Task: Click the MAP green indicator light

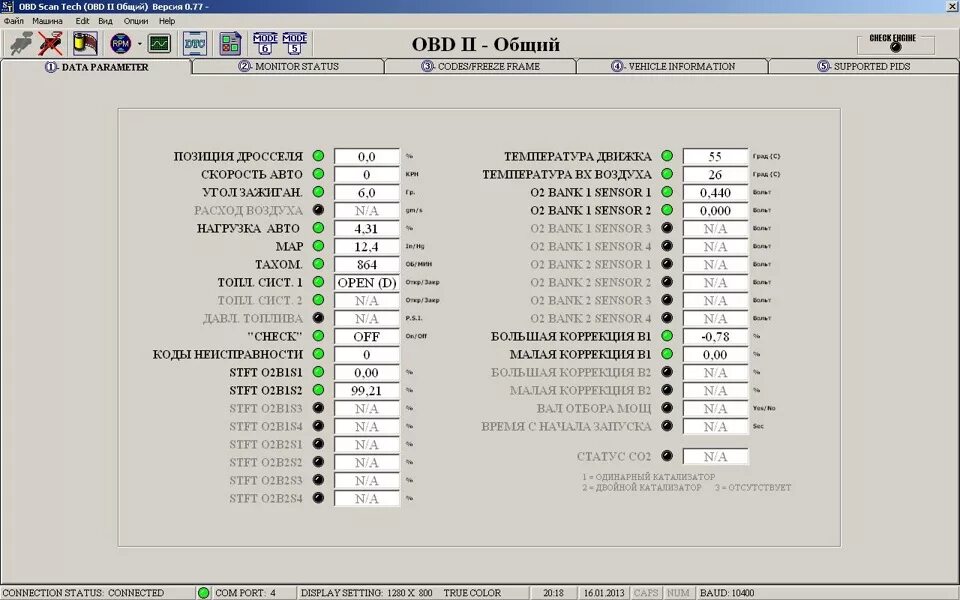Action: tap(318, 246)
